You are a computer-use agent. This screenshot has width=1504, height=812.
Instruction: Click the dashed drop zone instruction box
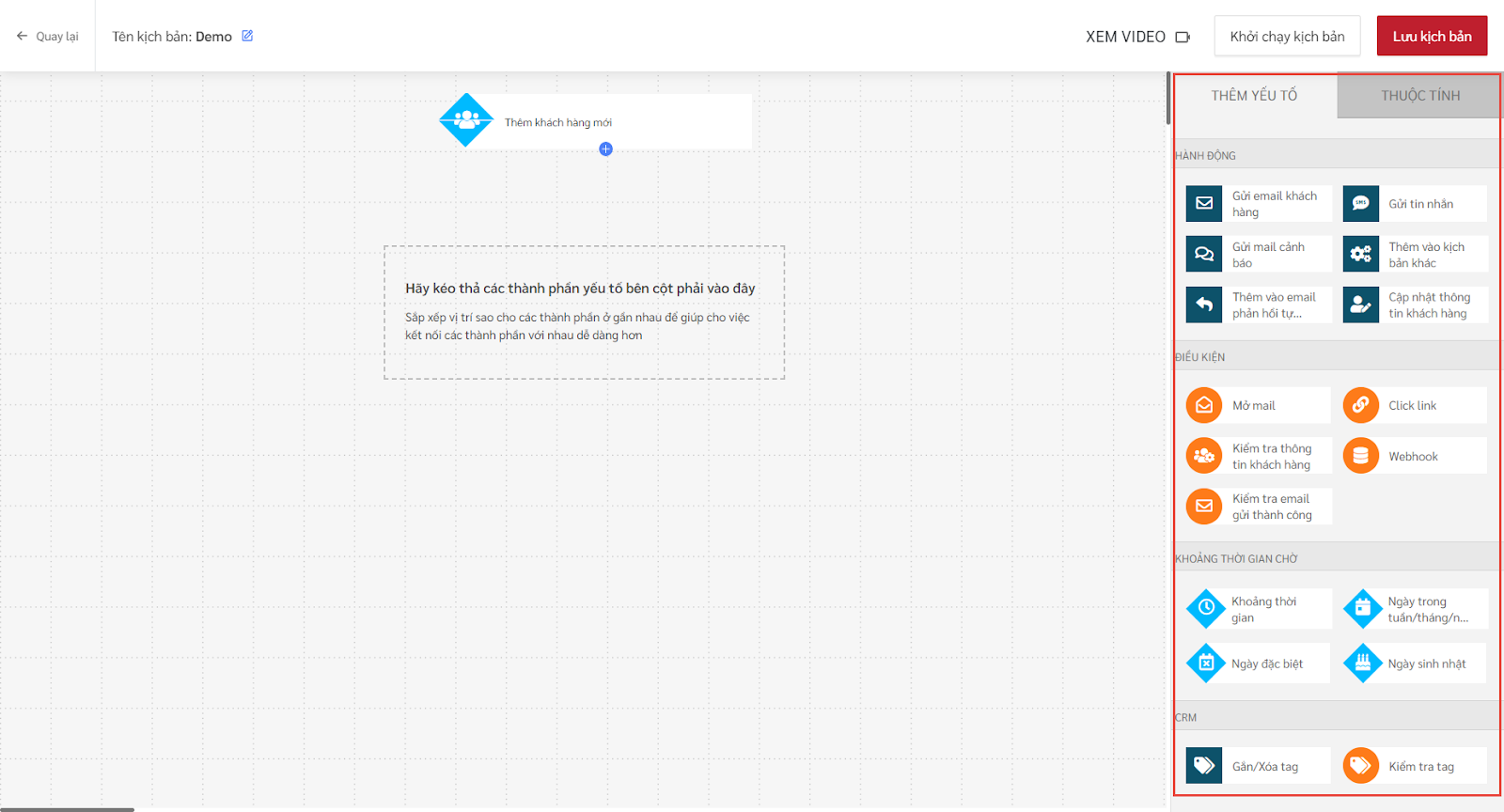point(584,312)
